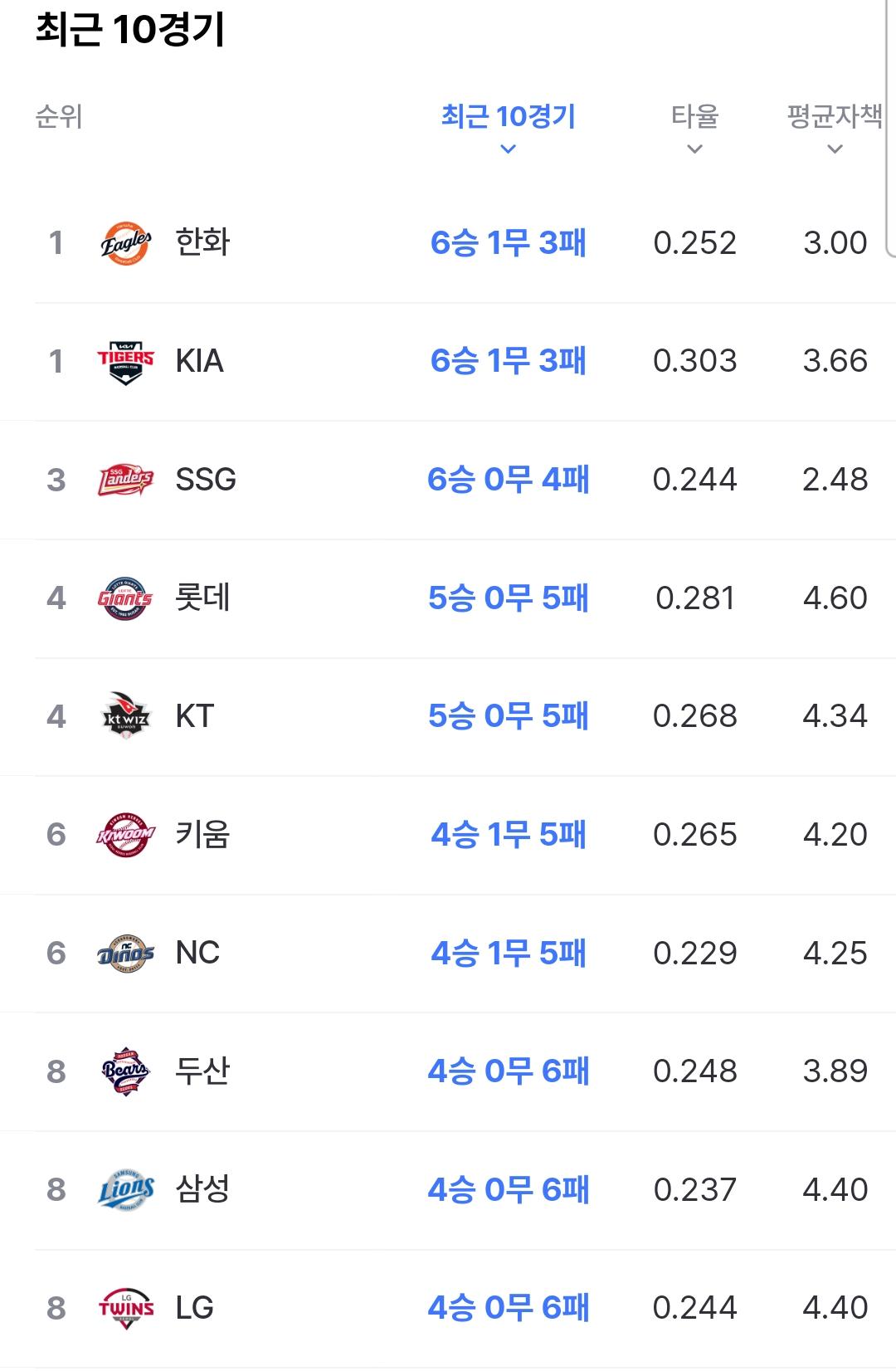The height and width of the screenshot is (1371, 896).
Task: Tap the KT Wiz team logo
Action: pos(125,717)
